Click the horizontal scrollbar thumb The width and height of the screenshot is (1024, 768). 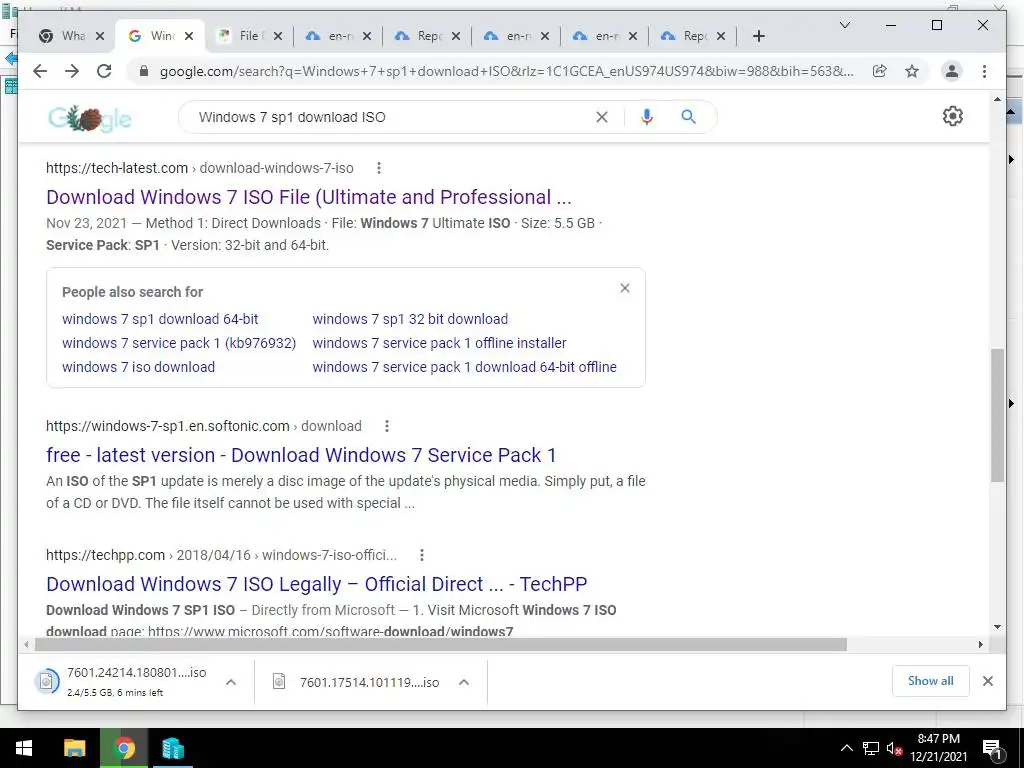(x=441, y=645)
